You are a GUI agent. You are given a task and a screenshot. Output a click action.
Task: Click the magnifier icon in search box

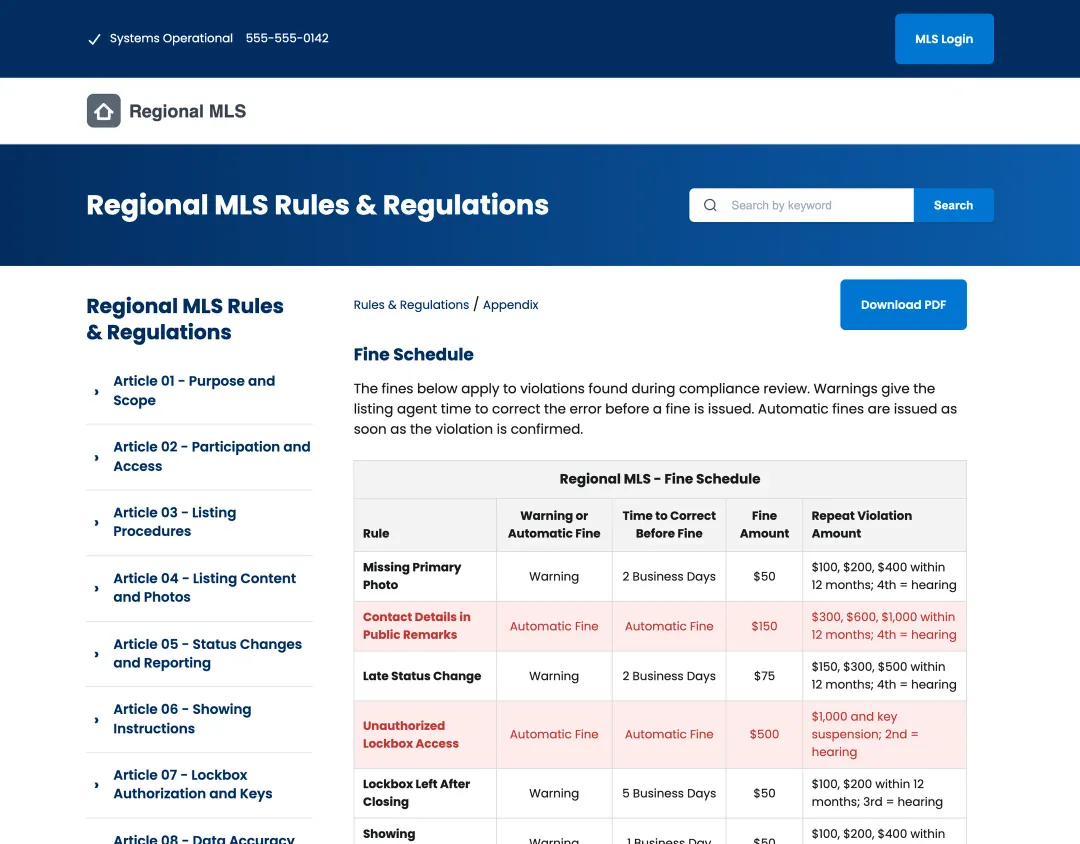pos(710,205)
